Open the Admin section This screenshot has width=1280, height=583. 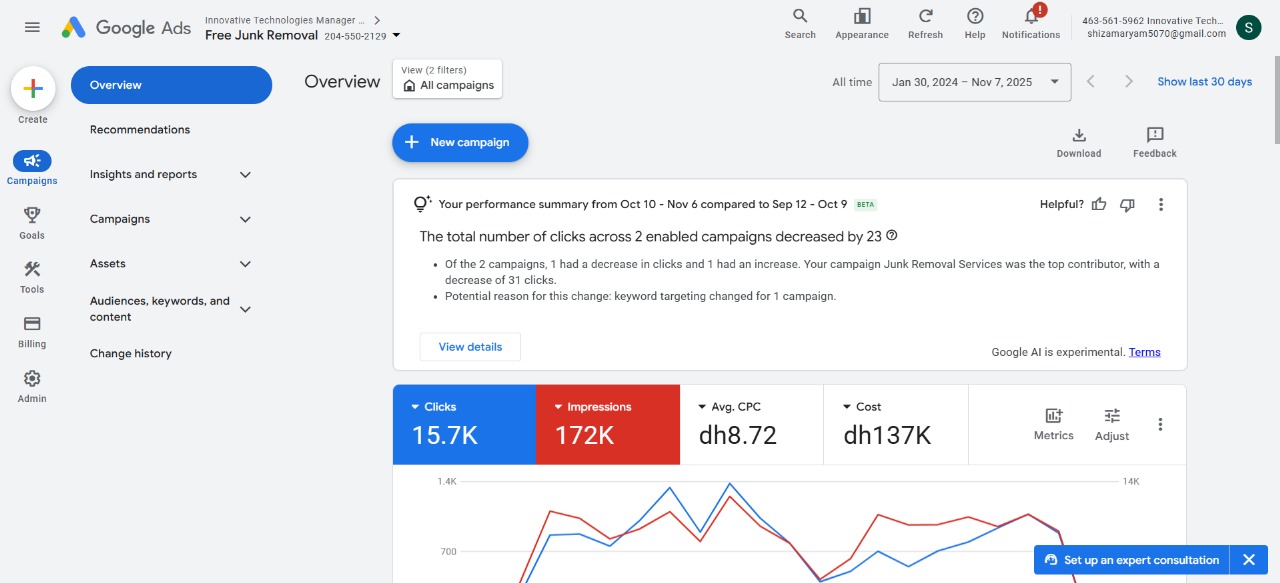[31, 385]
